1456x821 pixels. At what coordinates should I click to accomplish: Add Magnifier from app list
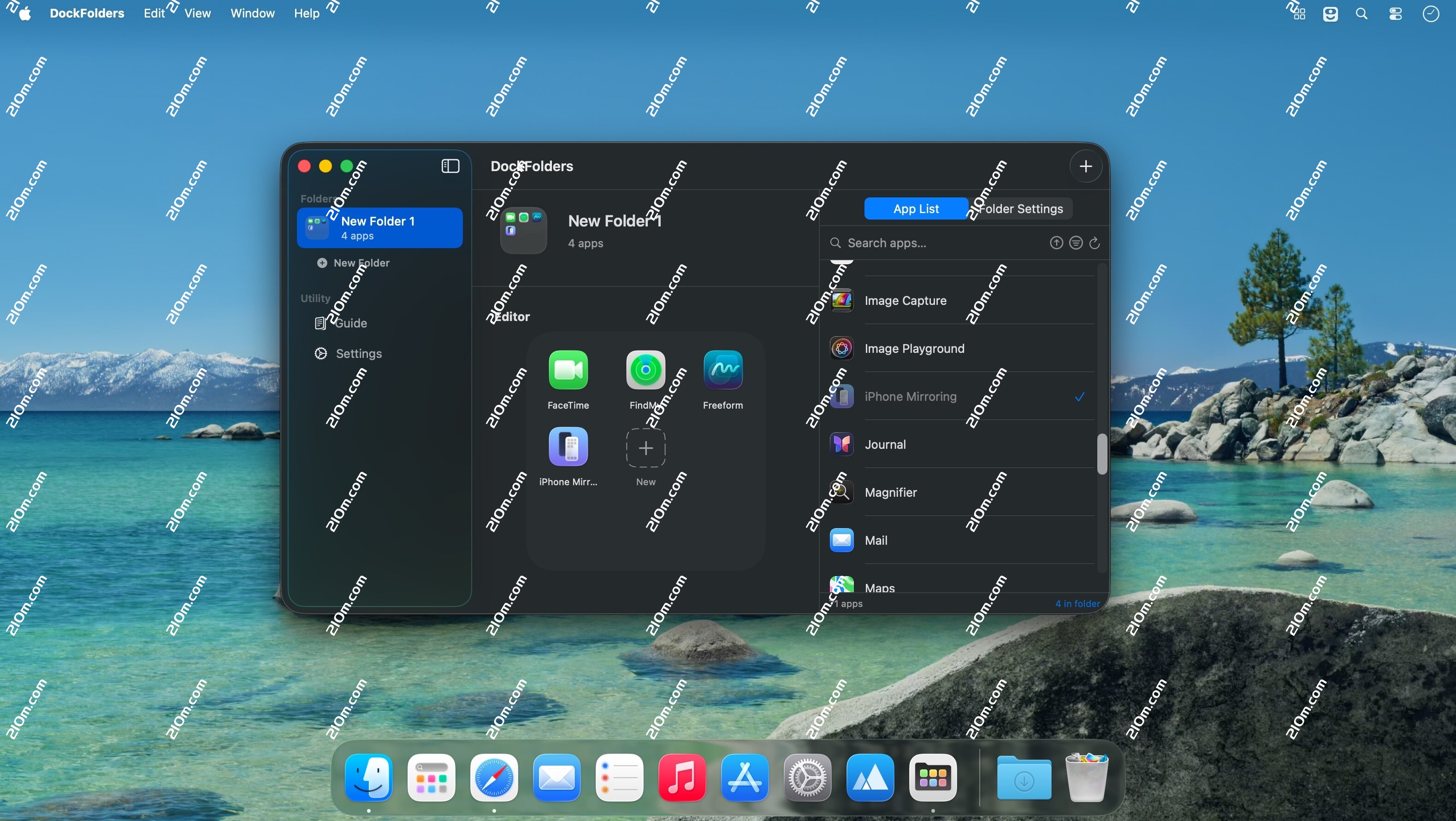point(961,493)
